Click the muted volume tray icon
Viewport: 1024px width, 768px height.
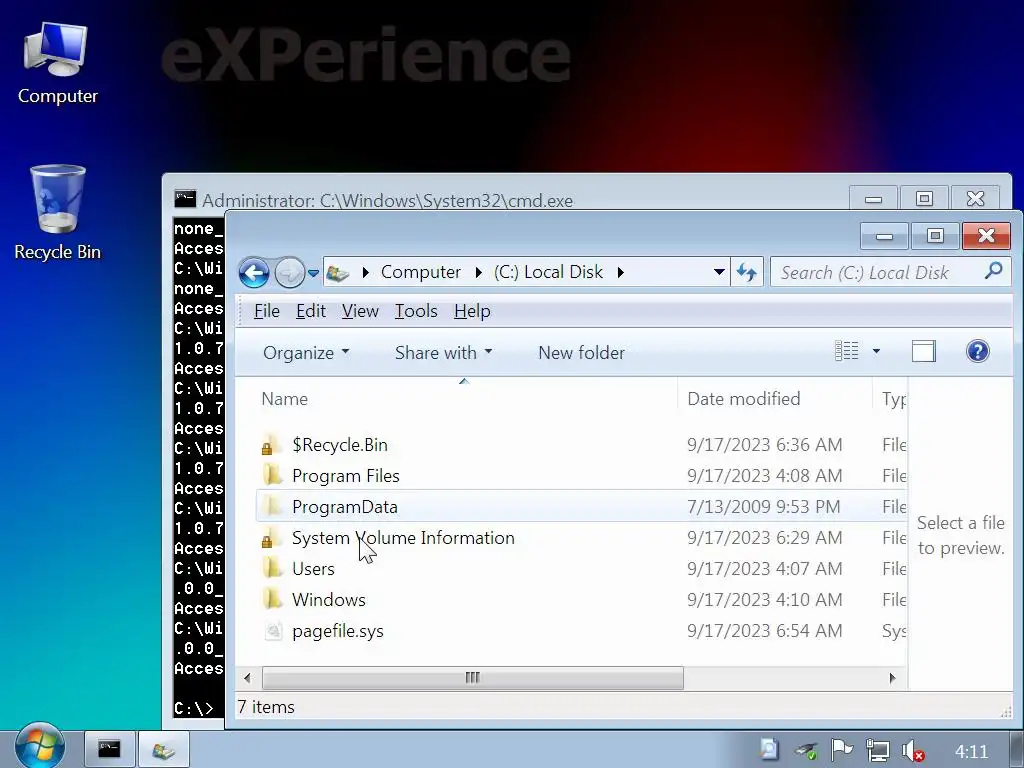click(x=912, y=751)
